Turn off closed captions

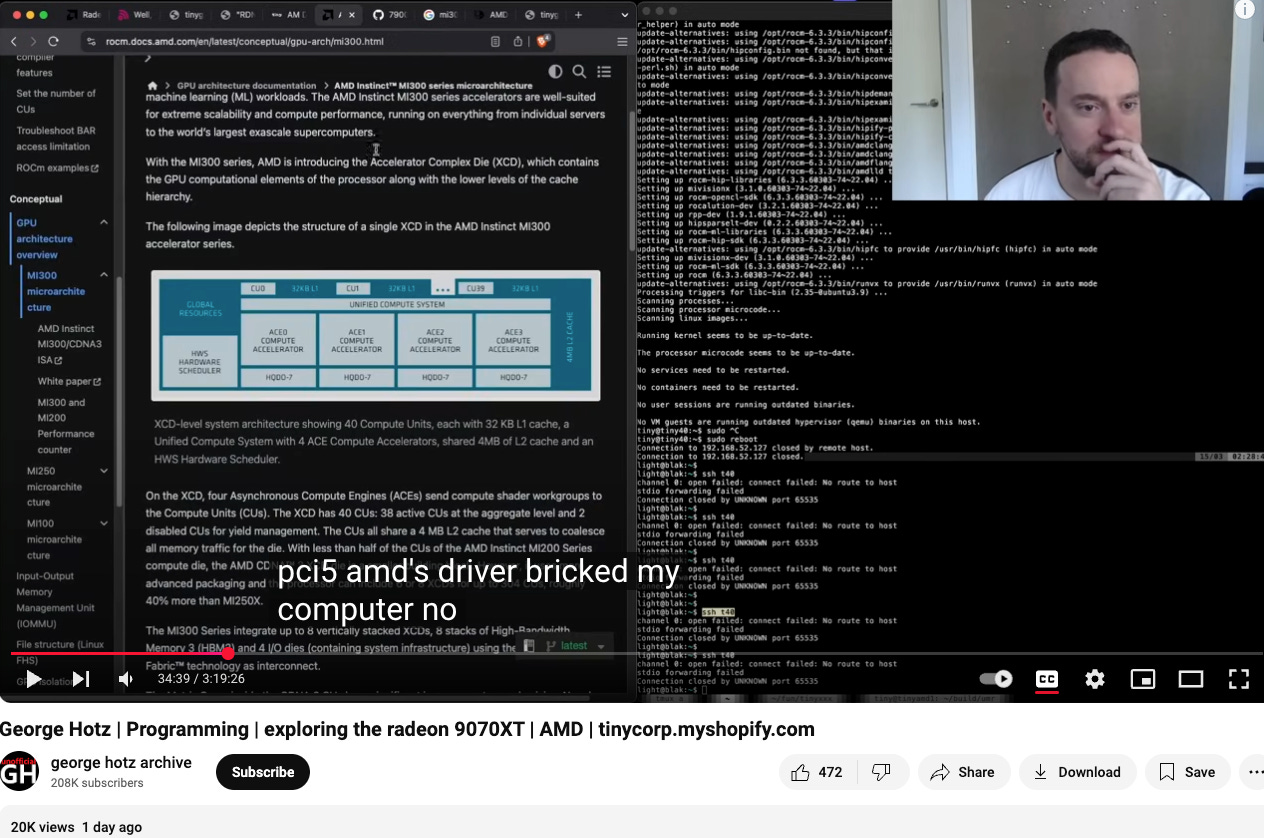click(1047, 679)
